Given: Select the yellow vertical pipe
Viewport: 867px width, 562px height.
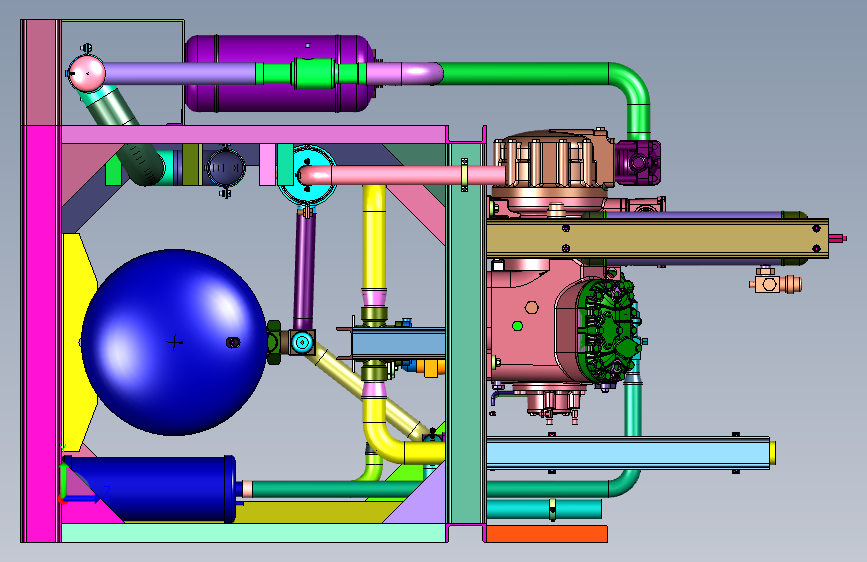Looking at the screenshot, I should pos(374,237).
